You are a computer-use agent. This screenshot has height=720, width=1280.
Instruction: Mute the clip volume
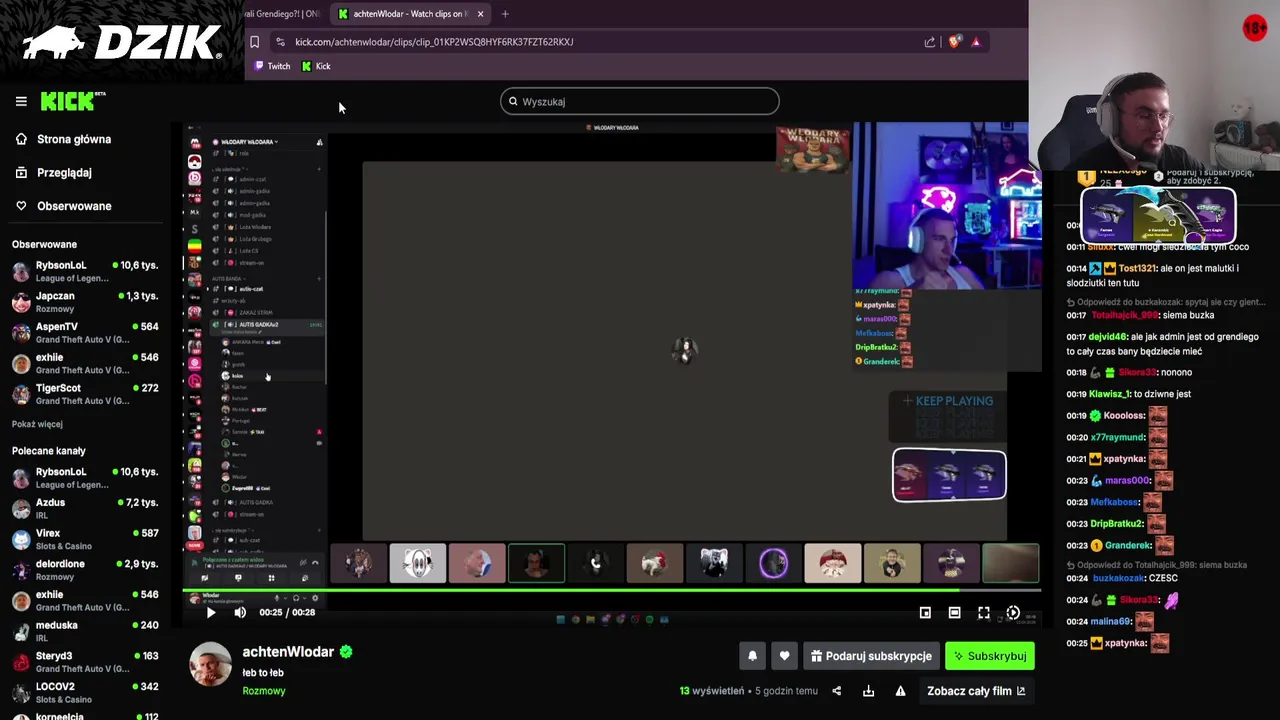[240, 612]
